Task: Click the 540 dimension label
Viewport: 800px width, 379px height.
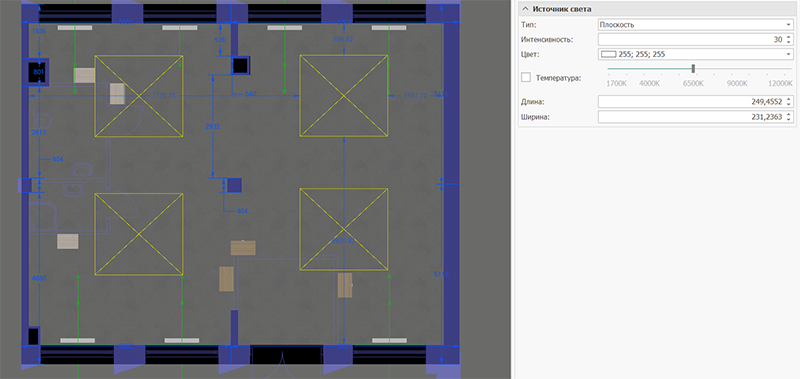Action: click(x=251, y=94)
